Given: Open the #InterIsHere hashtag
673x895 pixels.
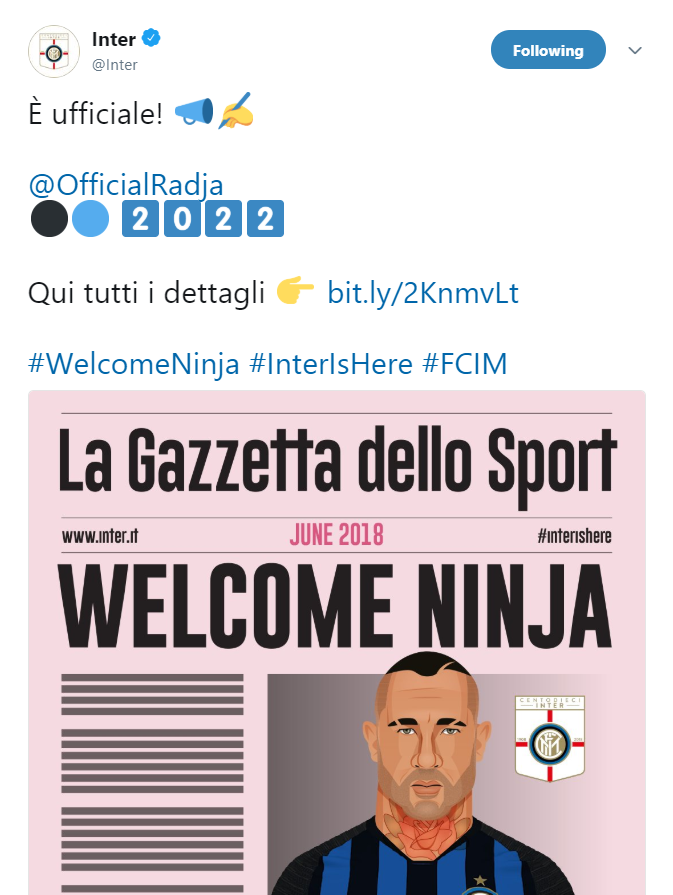Looking at the screenshot, I should (331, 363).
